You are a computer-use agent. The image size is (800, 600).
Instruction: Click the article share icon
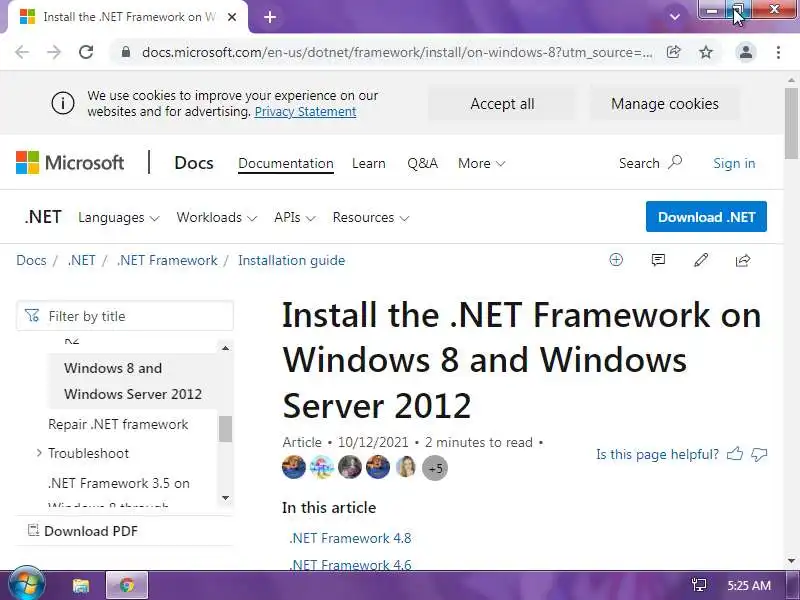click(743, 260)
